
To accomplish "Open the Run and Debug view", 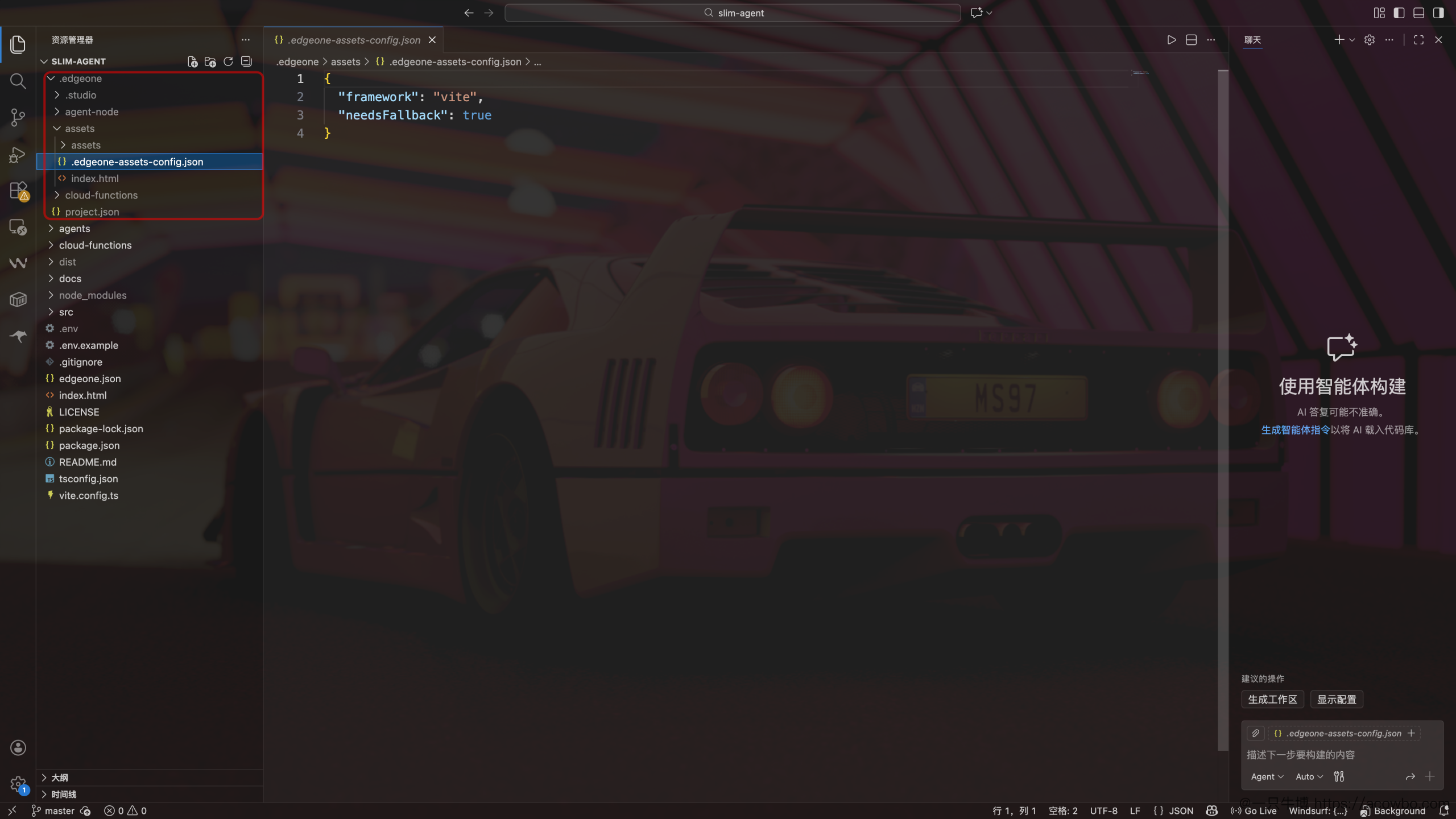I will (18, 155).
